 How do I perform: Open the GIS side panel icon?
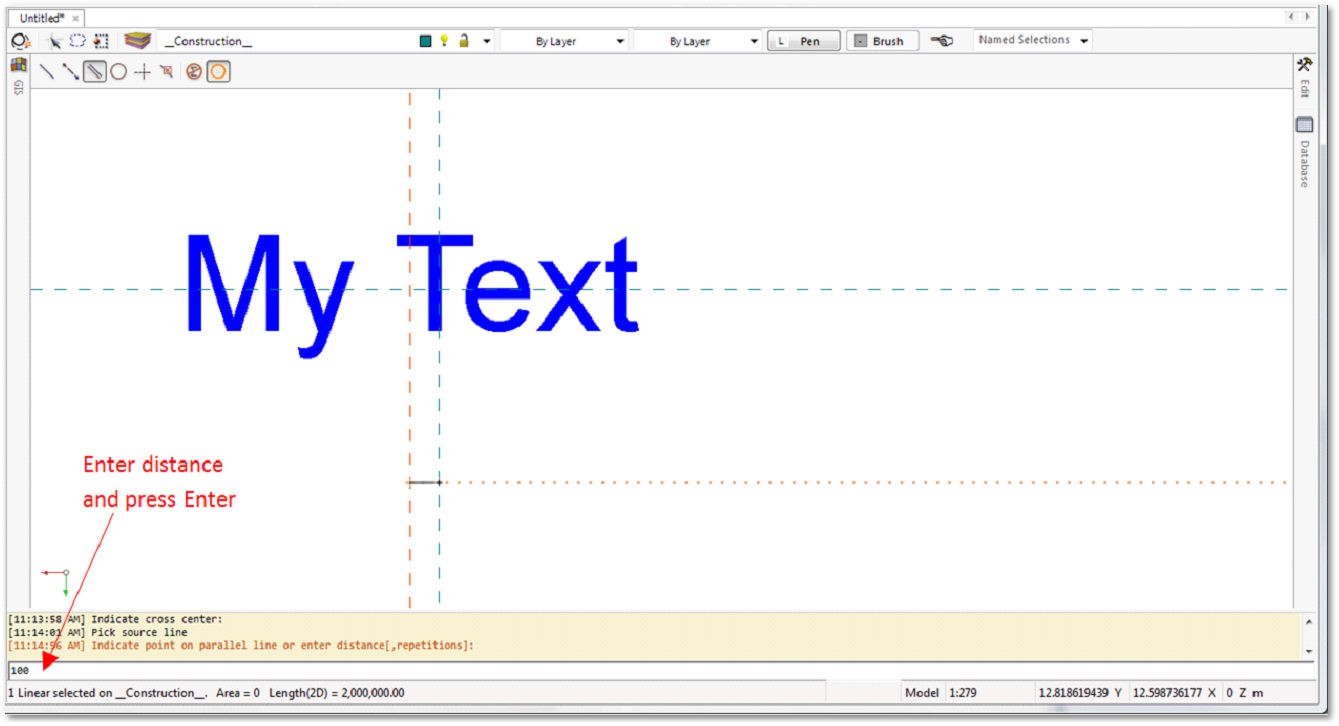(18, 65)
